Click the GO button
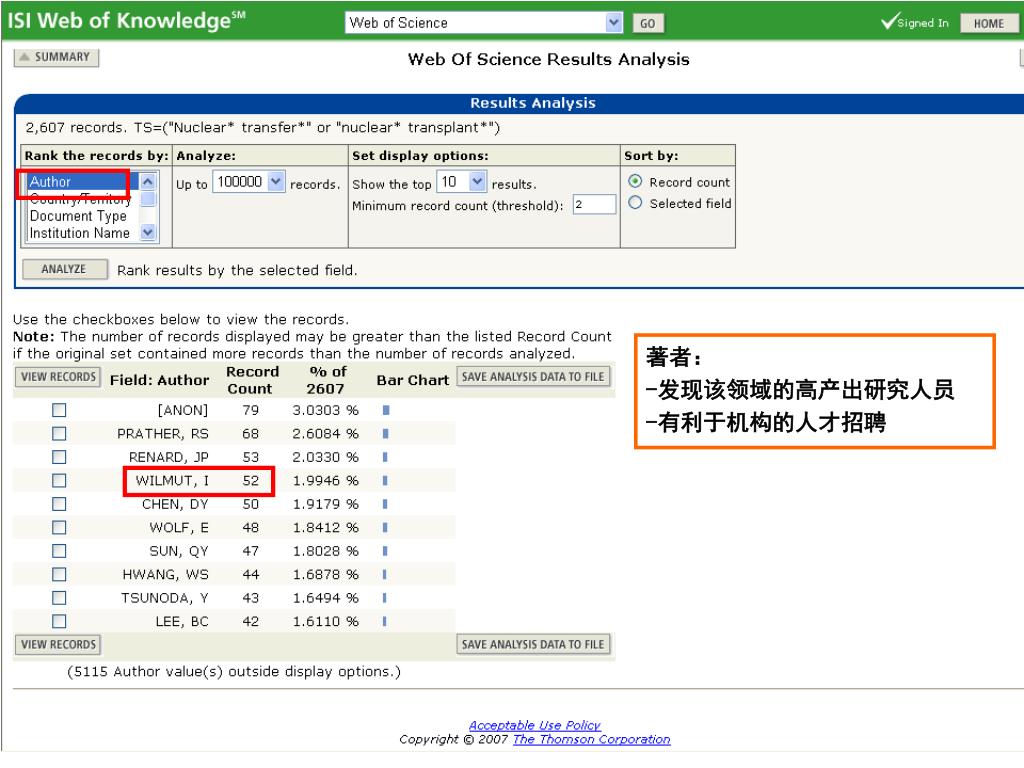Screen dimensions: 1024x768 coord(648,24)
